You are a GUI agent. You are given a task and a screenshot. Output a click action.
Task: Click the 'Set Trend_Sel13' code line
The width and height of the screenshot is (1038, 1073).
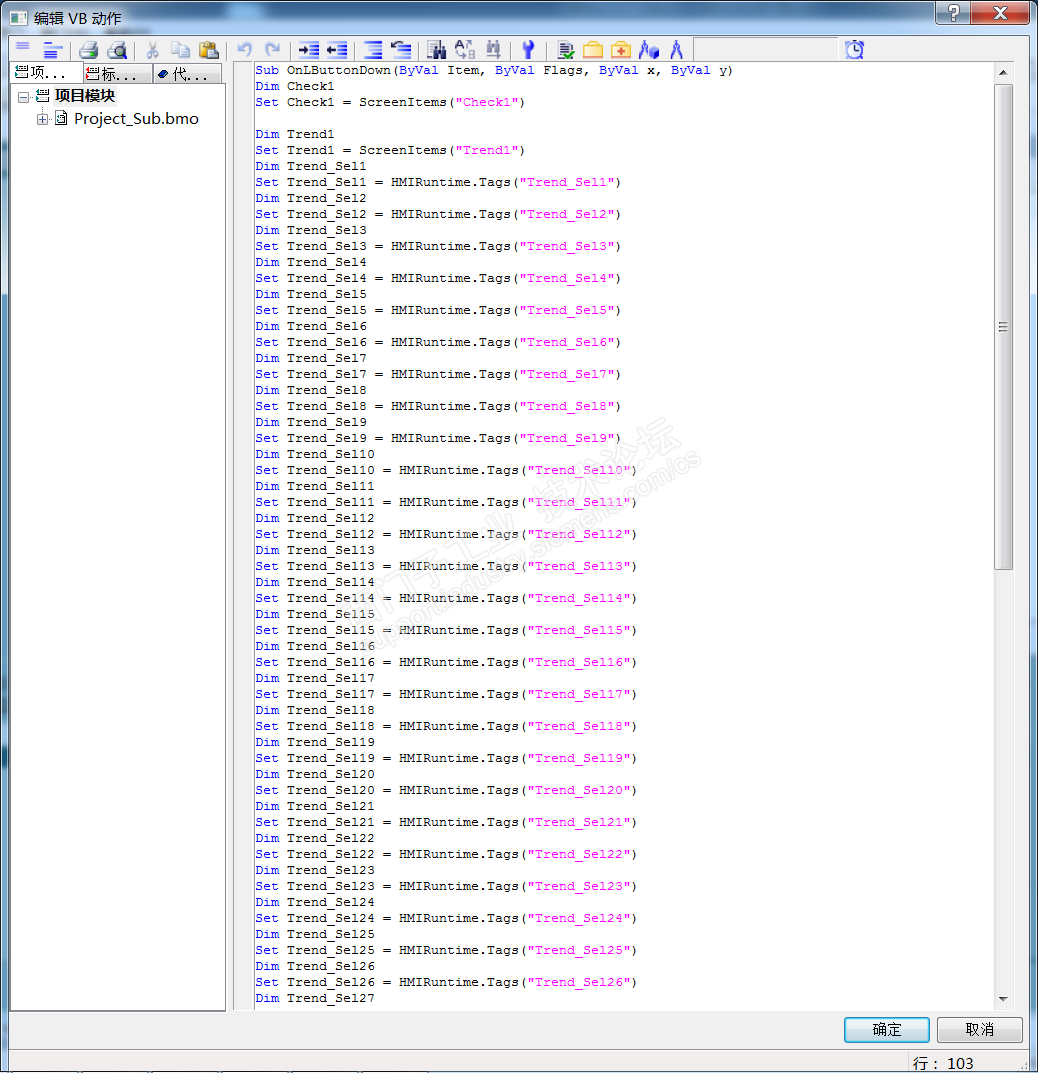(446, 566)
